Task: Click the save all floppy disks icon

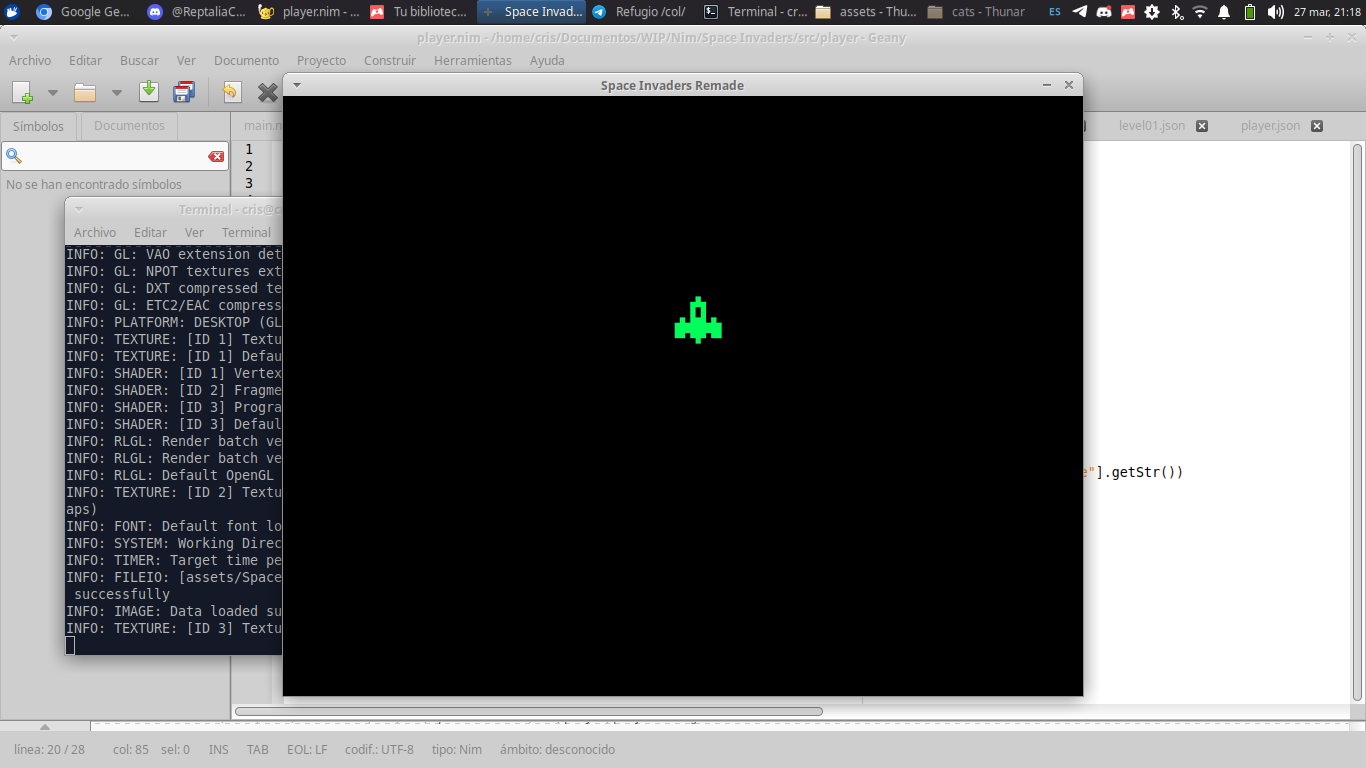Action: click(x=184, y=93)
